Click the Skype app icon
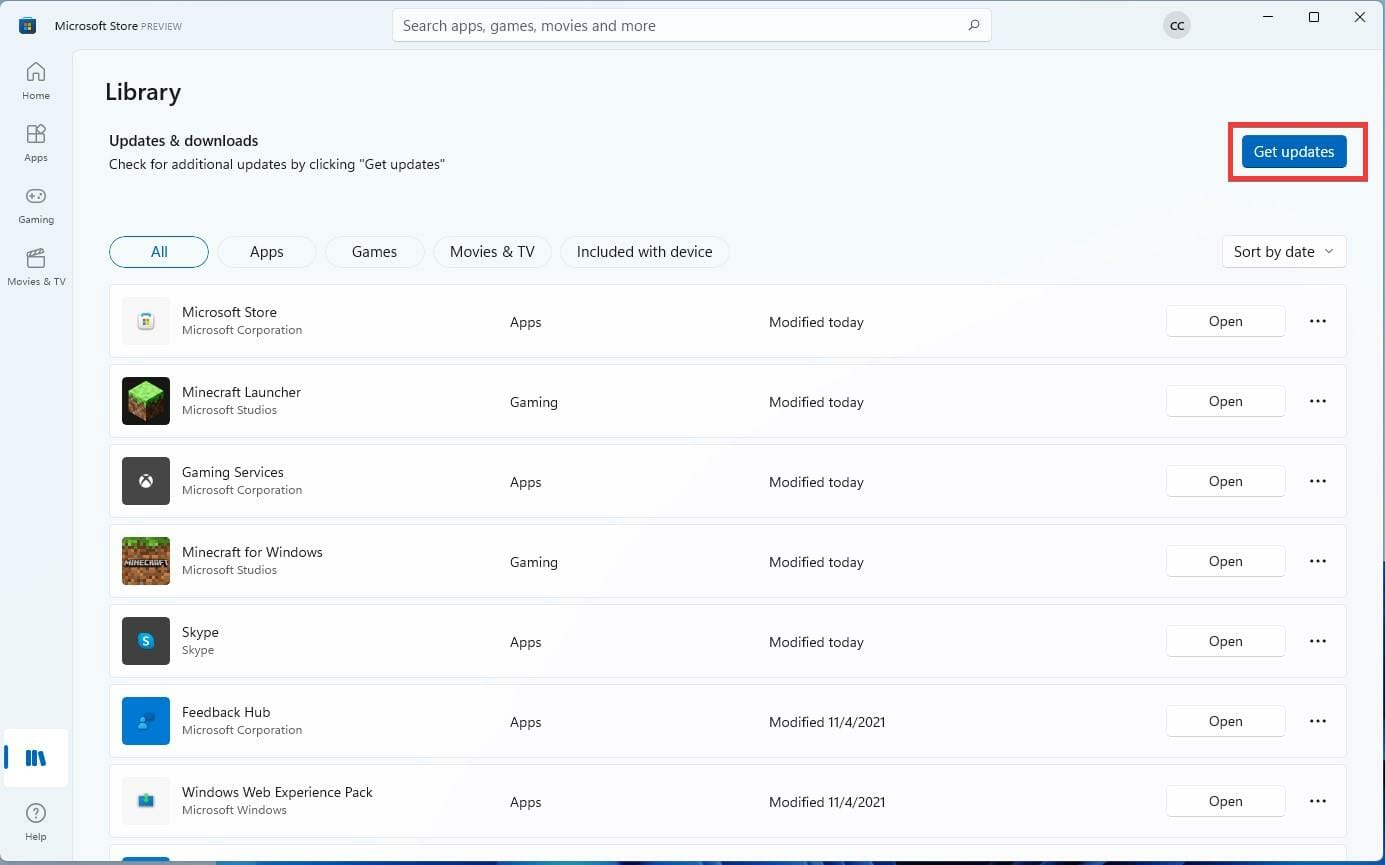Image resolution: width=1385 pixels, height=865 pixels. pos(146,641)
